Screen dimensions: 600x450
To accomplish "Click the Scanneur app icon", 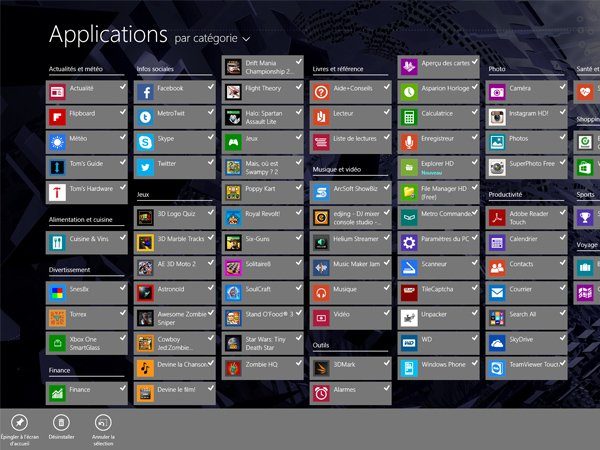I will click(409, 268).
